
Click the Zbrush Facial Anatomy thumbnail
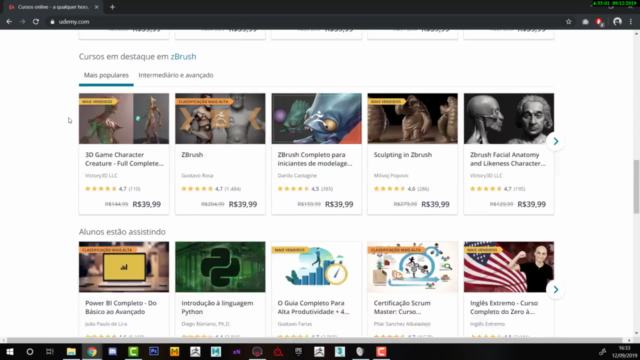point(509,118)
